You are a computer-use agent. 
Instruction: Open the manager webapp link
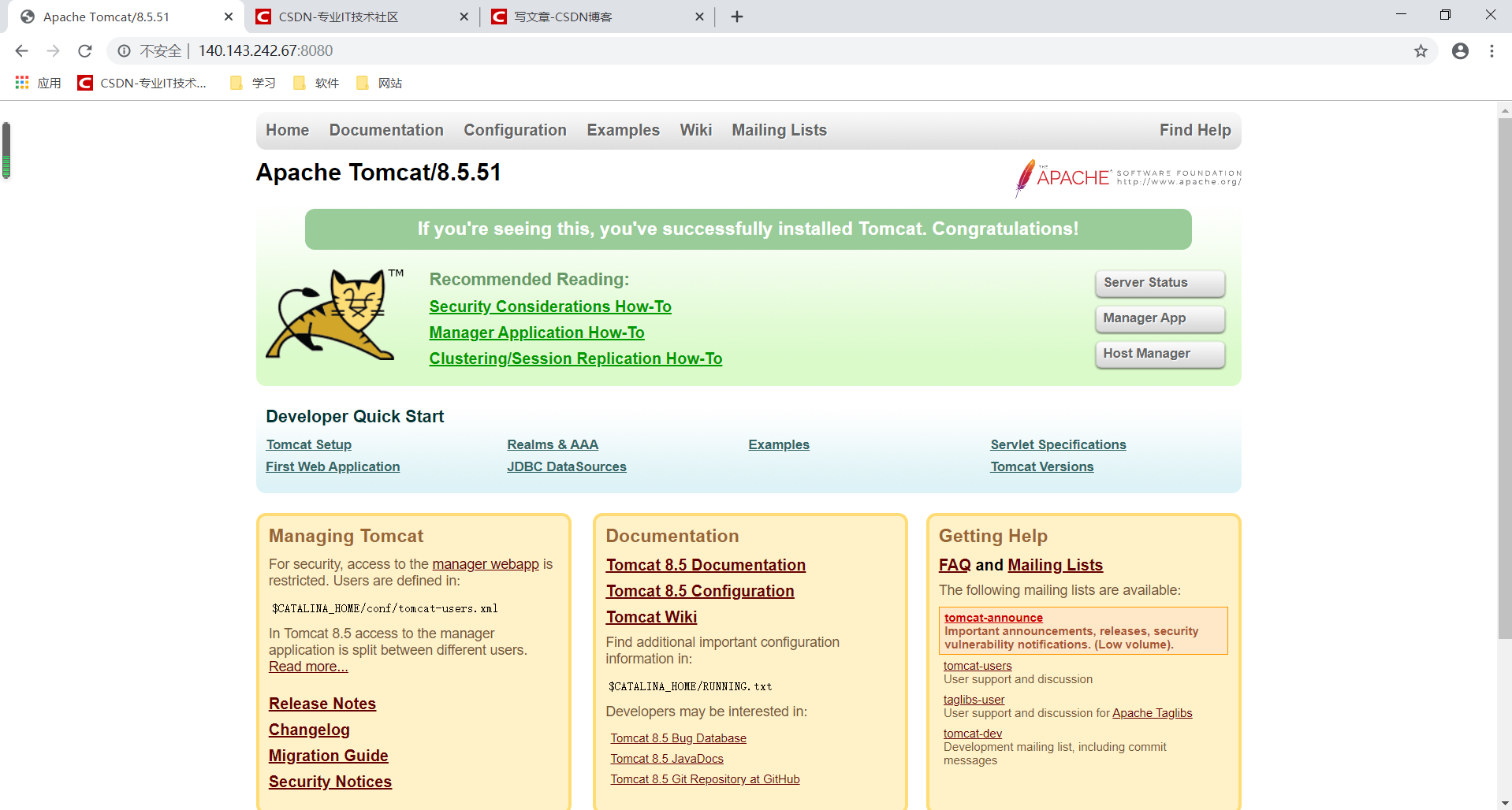486,564
